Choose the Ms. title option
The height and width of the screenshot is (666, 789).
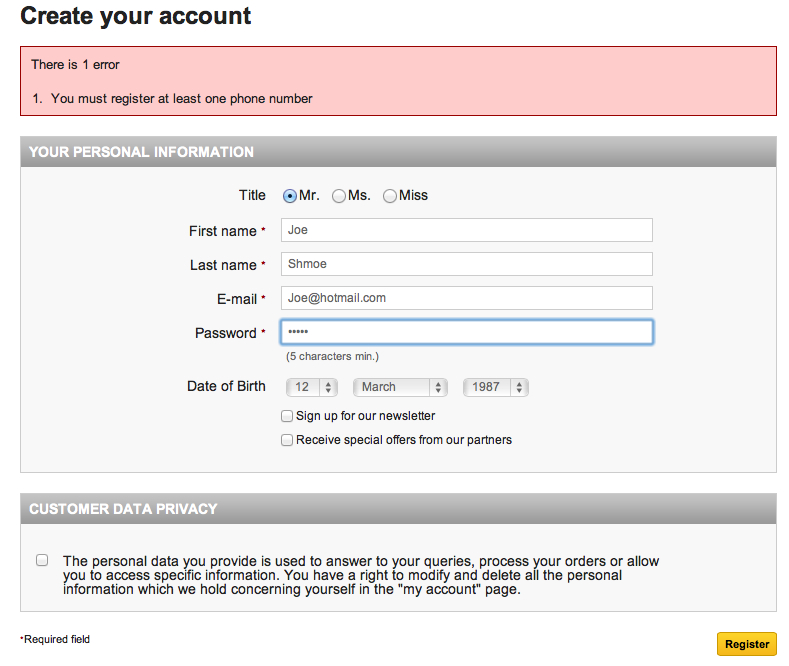(339, 196)
